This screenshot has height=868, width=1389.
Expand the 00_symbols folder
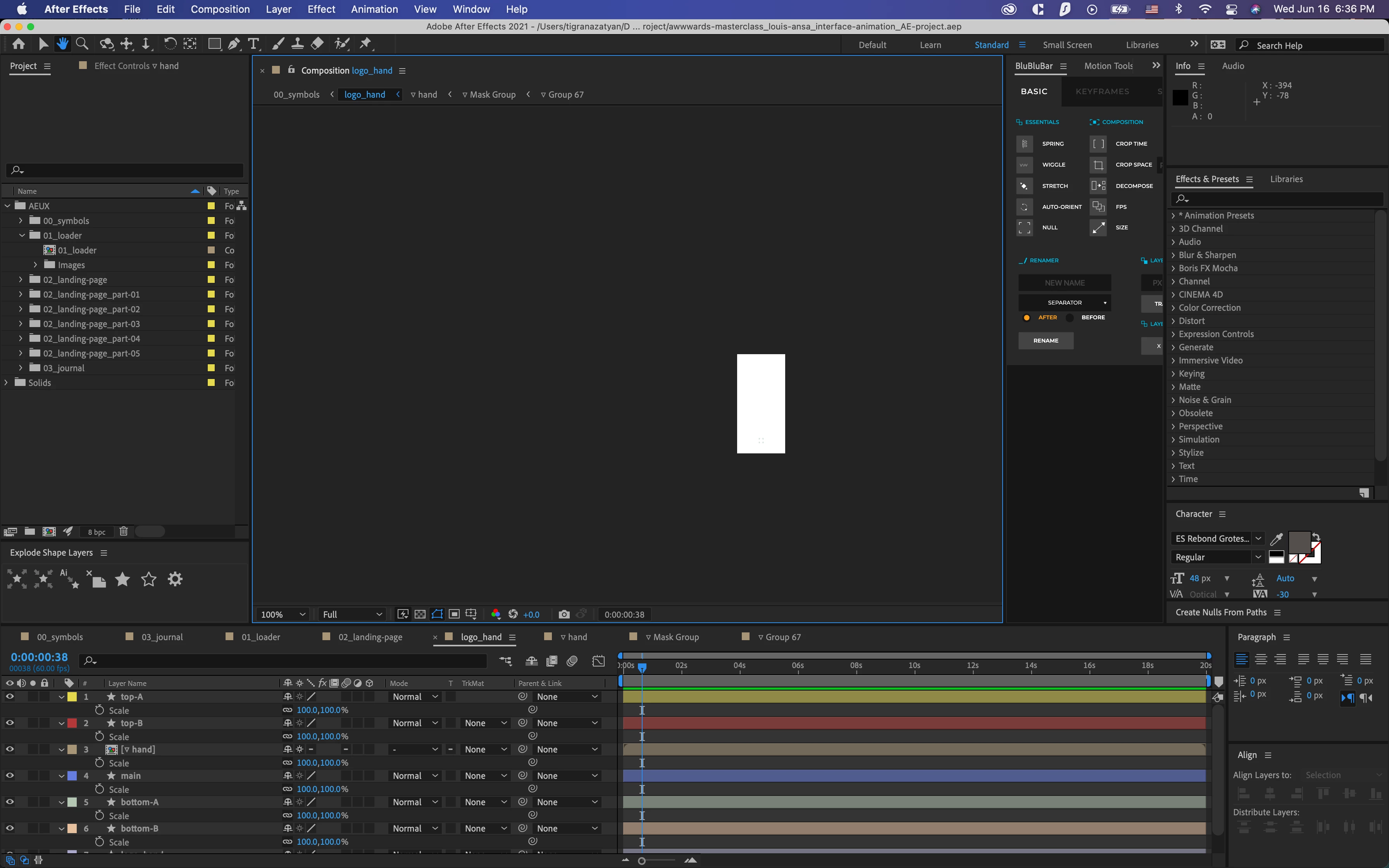(21, 220)
